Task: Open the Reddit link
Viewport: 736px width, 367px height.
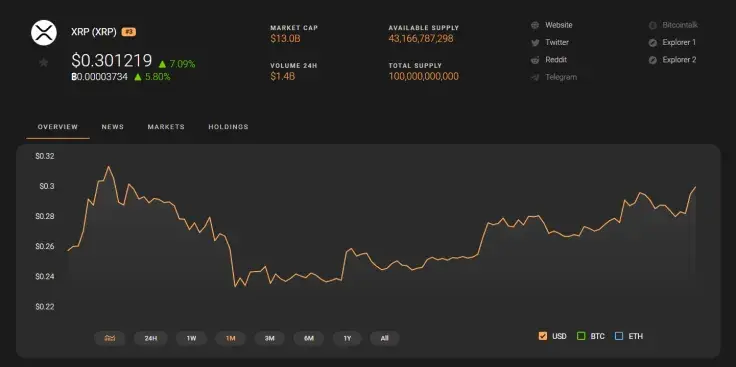Action: [556, 60]
